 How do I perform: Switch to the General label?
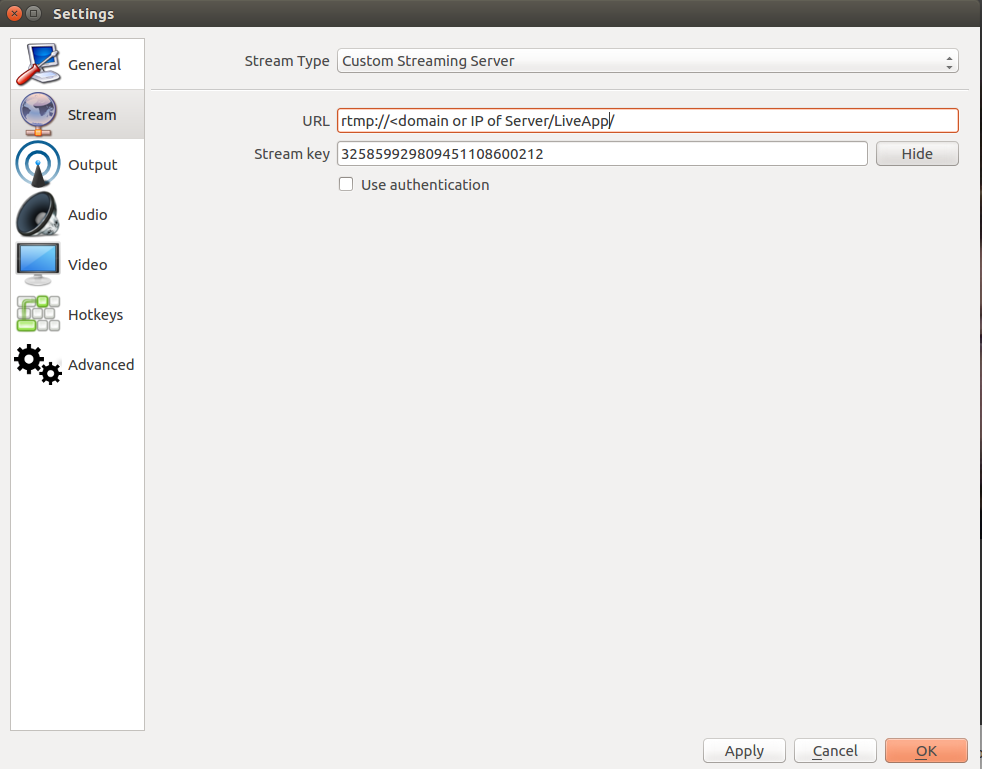pyautogui.click(x=95, y=65)
